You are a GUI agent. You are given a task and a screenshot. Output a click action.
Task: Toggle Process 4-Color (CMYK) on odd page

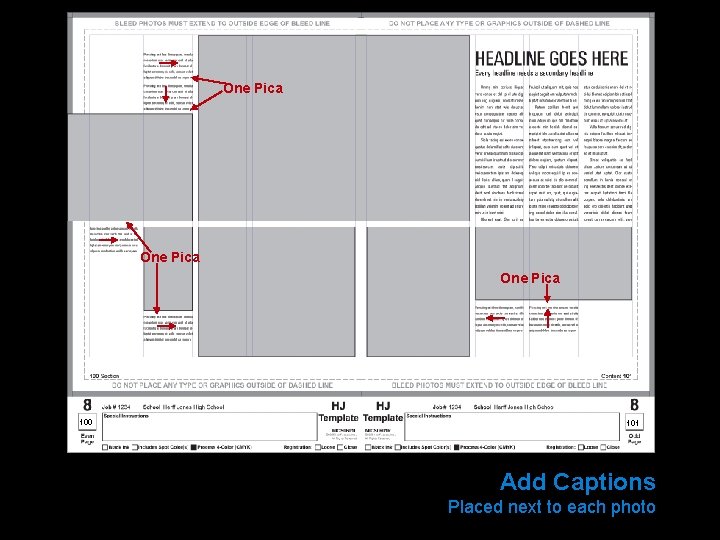point(456,447)
